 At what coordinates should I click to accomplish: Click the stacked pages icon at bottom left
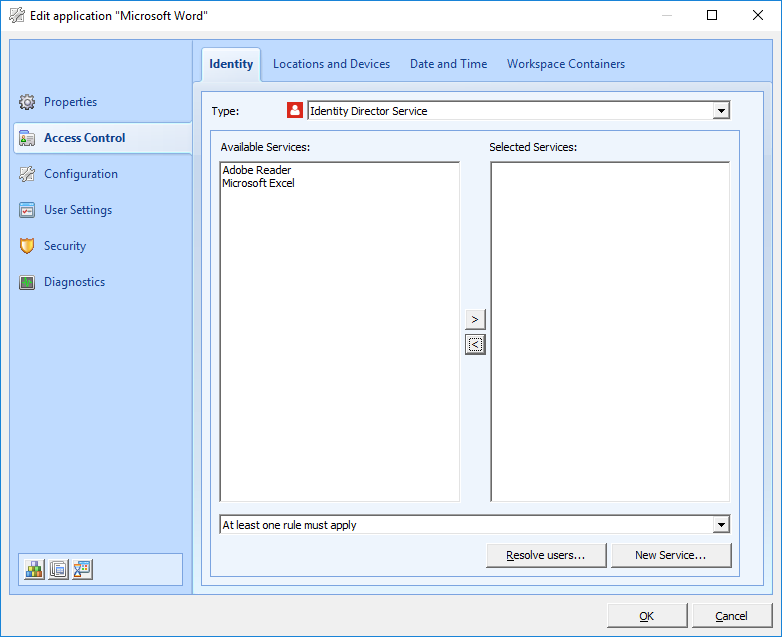point(59,569)
